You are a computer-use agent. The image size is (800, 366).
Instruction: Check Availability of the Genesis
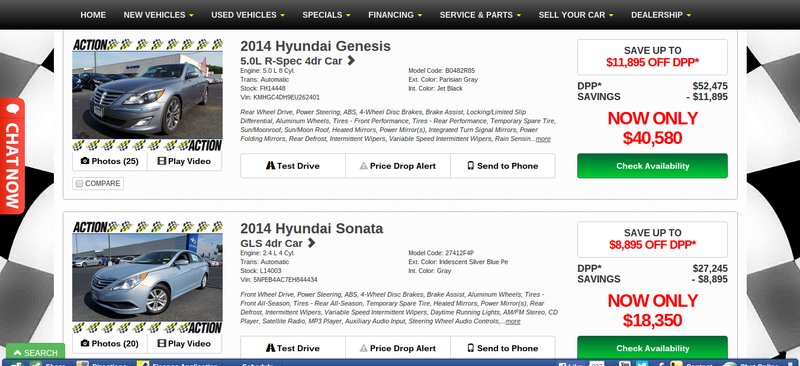pos(653,166)
